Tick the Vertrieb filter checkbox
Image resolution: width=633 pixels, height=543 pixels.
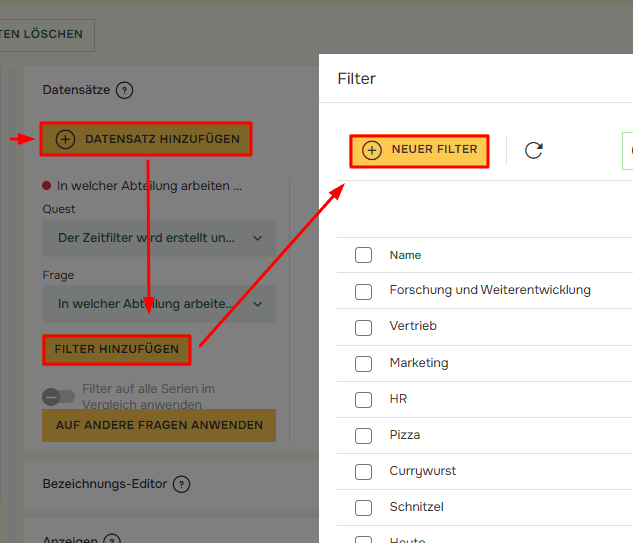pos(363,327)
